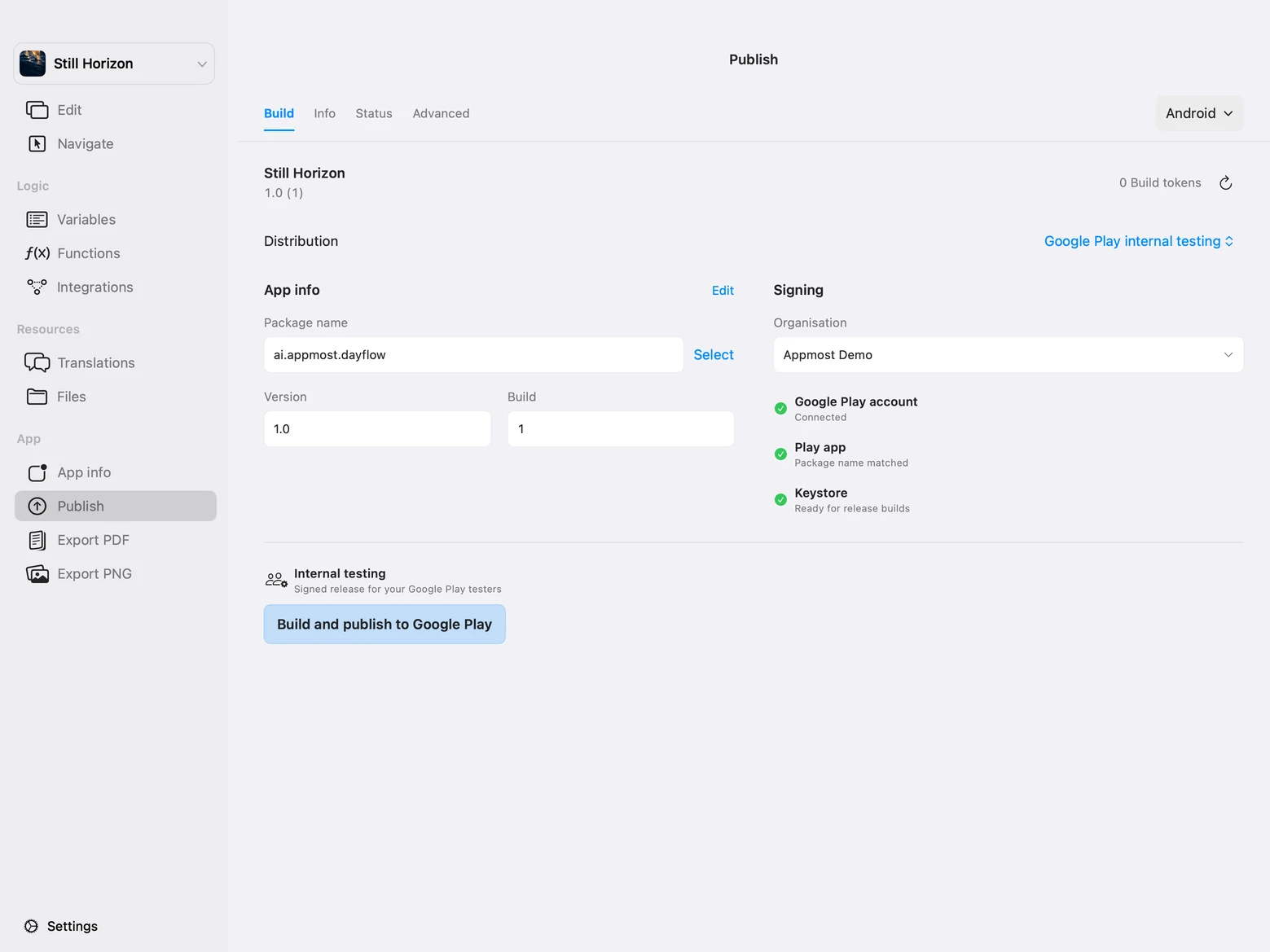Click the Integrations nodes icon

coord(37,287)
